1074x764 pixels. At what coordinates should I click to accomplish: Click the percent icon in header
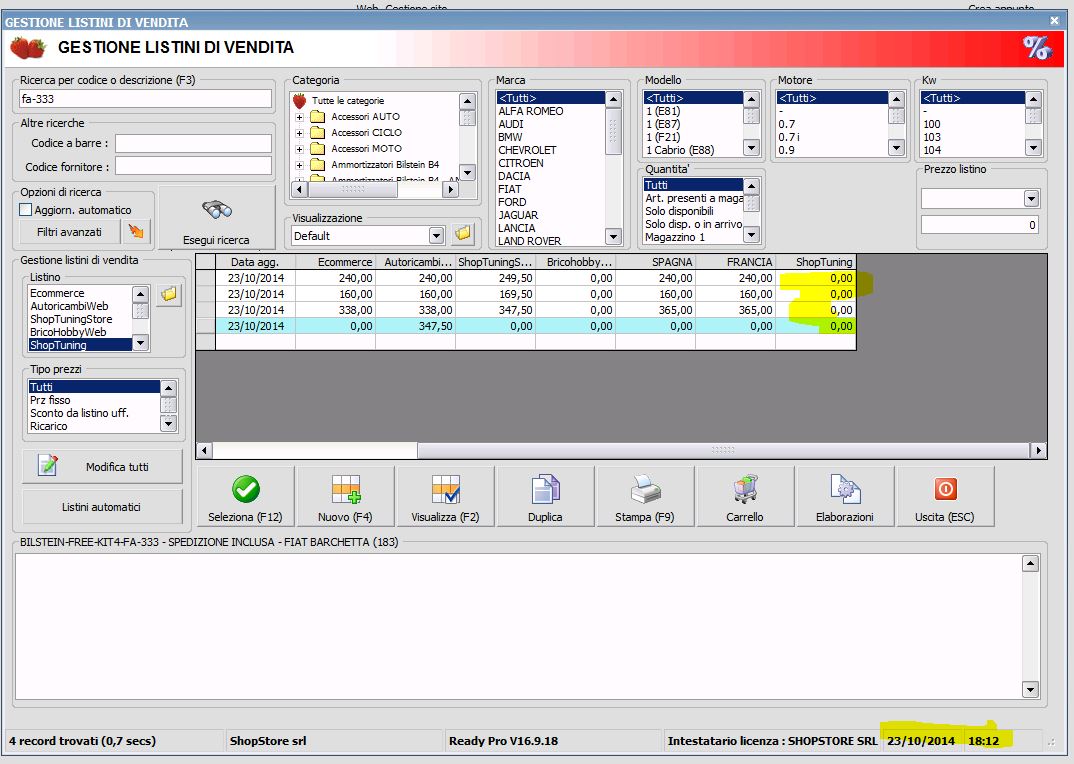[x=1036, y=48]
